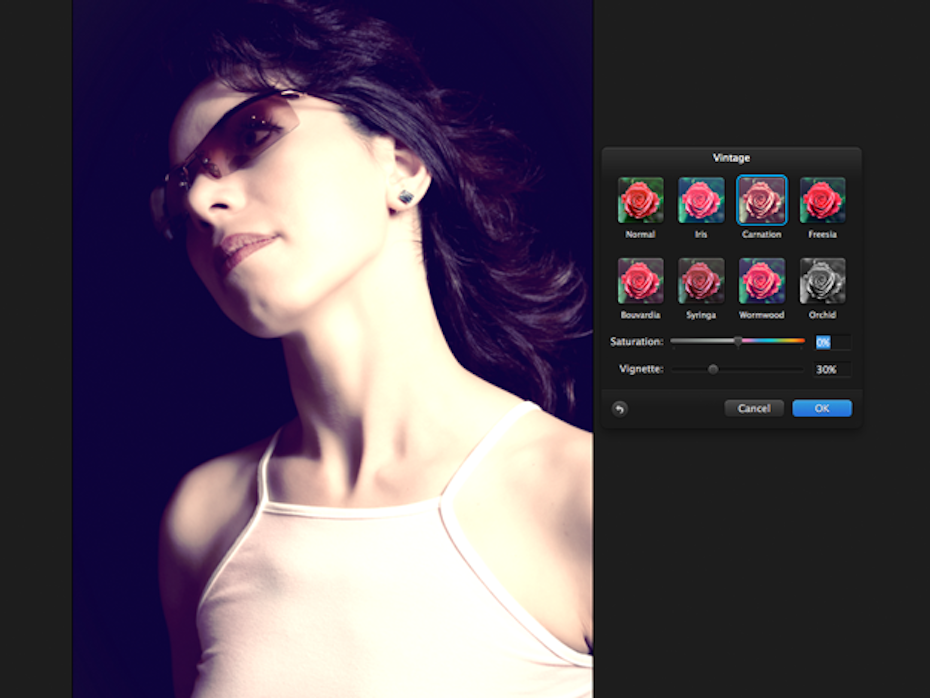
Task: Click the Vignette 30% value field
Action: tap(832, 369)
